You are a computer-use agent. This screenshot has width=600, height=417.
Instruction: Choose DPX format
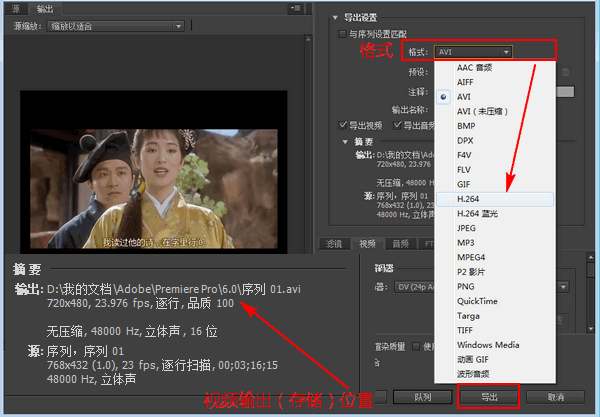[x=495, y=140]
